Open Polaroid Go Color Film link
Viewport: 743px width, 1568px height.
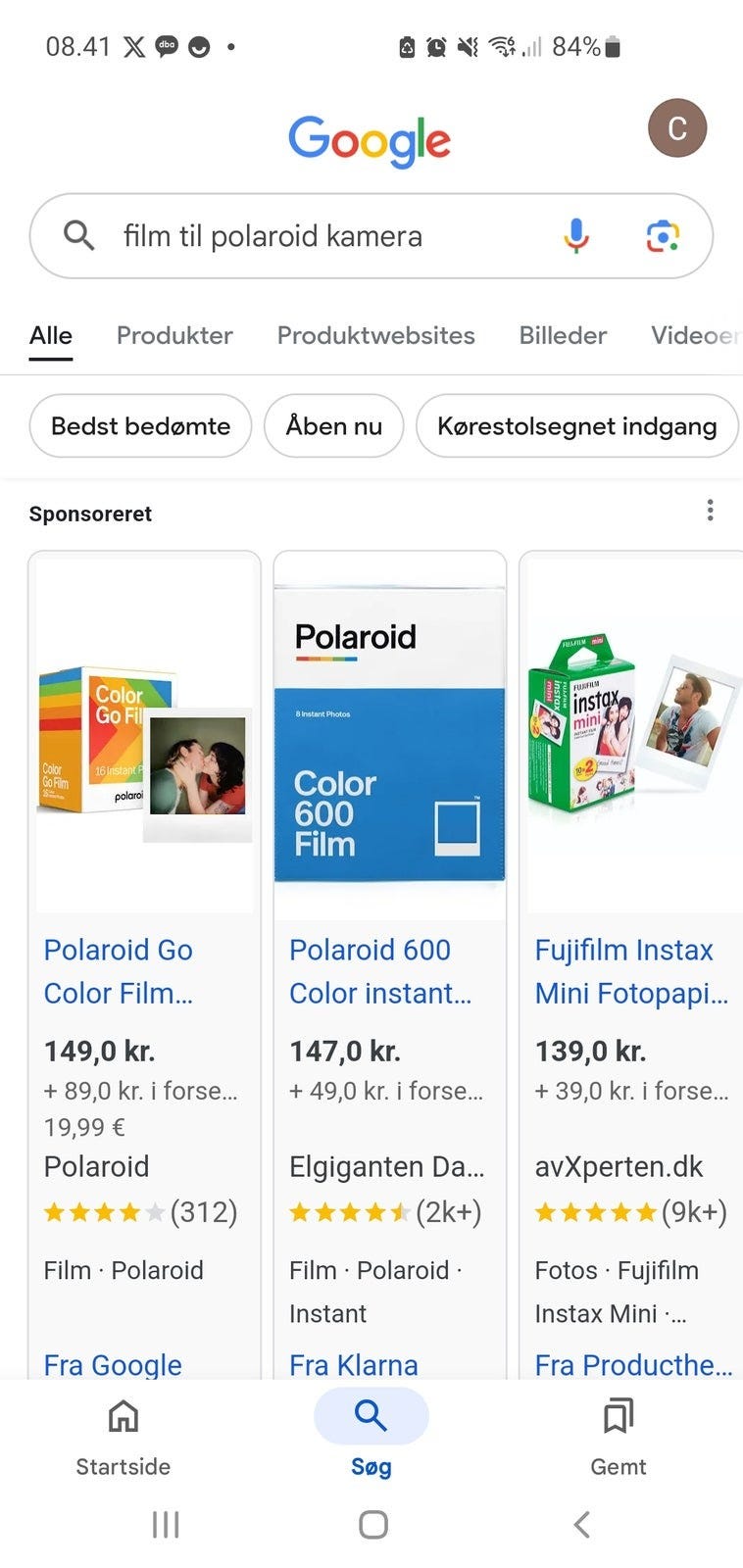tap(119, 970)
